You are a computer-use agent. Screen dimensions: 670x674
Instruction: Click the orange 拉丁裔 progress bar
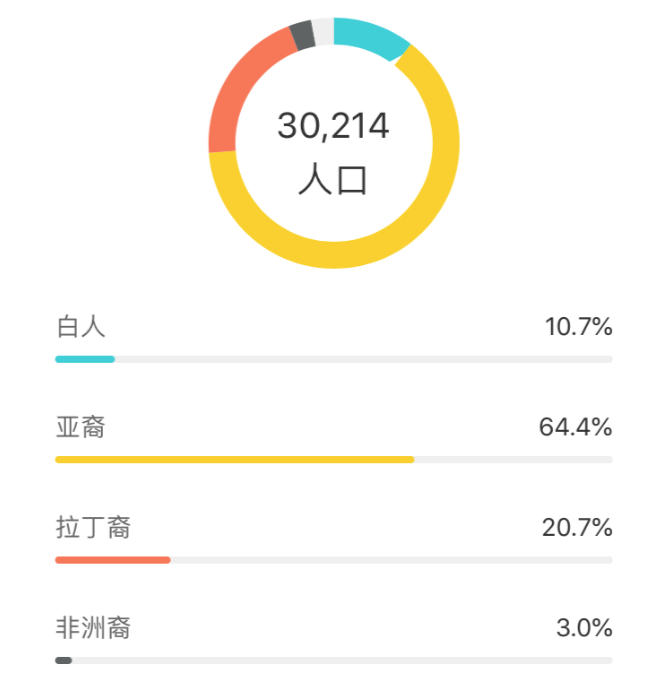pos(112,560)
